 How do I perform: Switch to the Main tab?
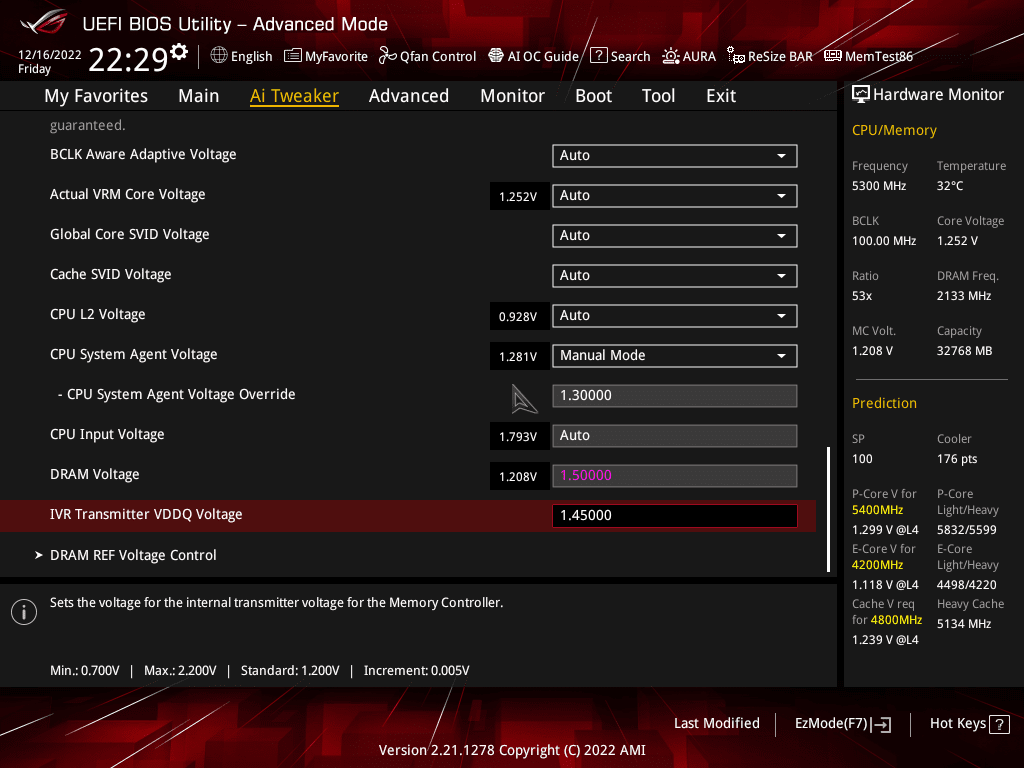[x=199, y=96]
